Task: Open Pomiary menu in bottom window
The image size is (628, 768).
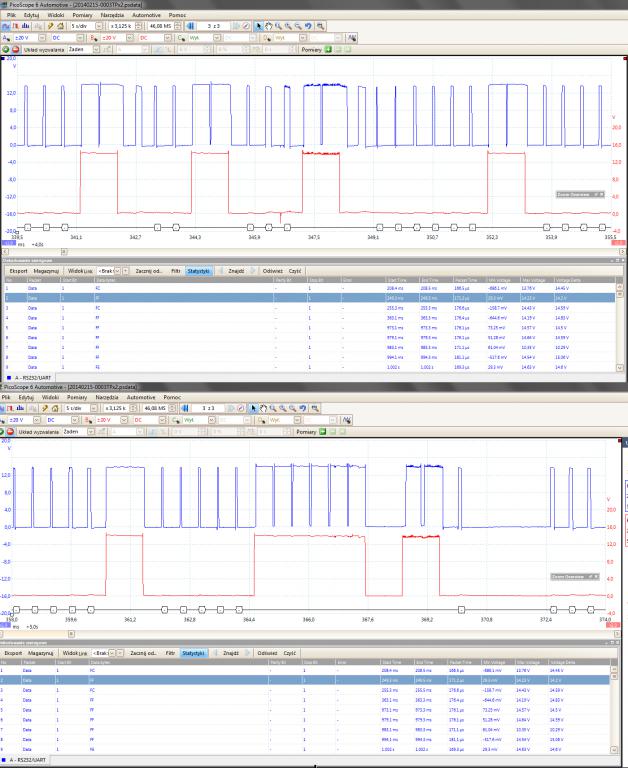Action: (x=77, y=397)
